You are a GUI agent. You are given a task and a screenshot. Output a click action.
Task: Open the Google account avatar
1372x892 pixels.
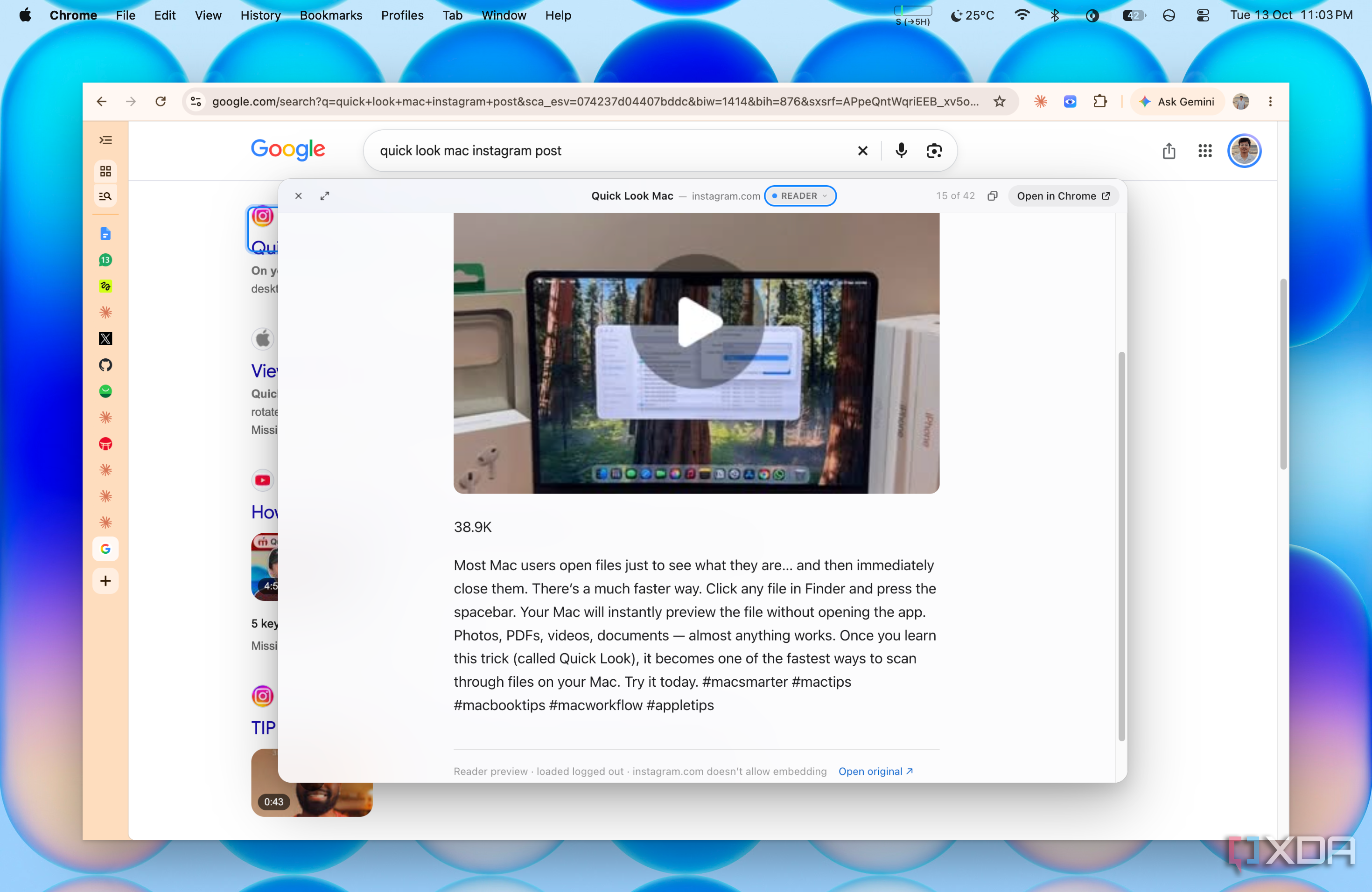pyautogui.click(x=1244, y=150)
